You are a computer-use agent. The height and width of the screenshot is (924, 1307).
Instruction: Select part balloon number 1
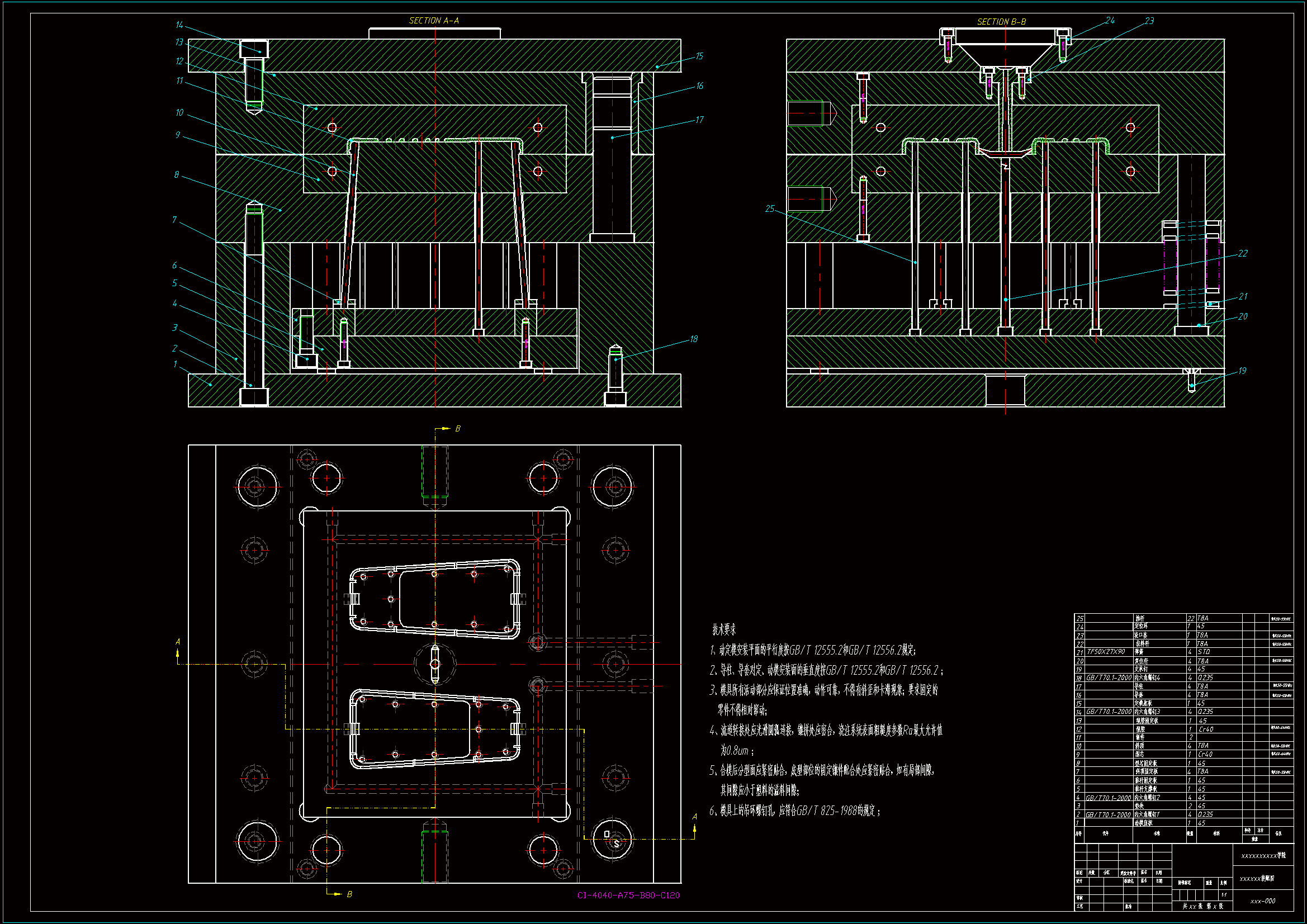coord(175,364)
